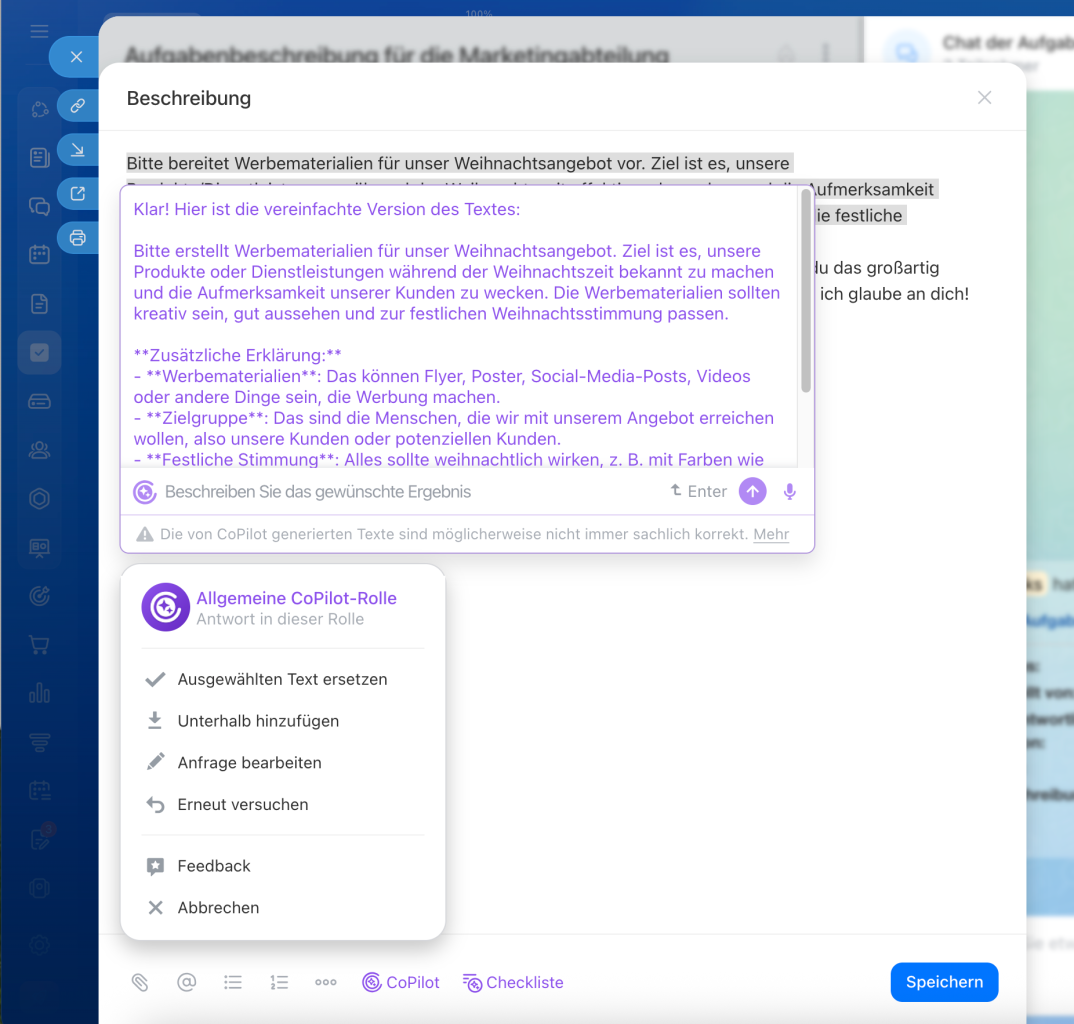Click the Checkliste toolbar button

513,983
